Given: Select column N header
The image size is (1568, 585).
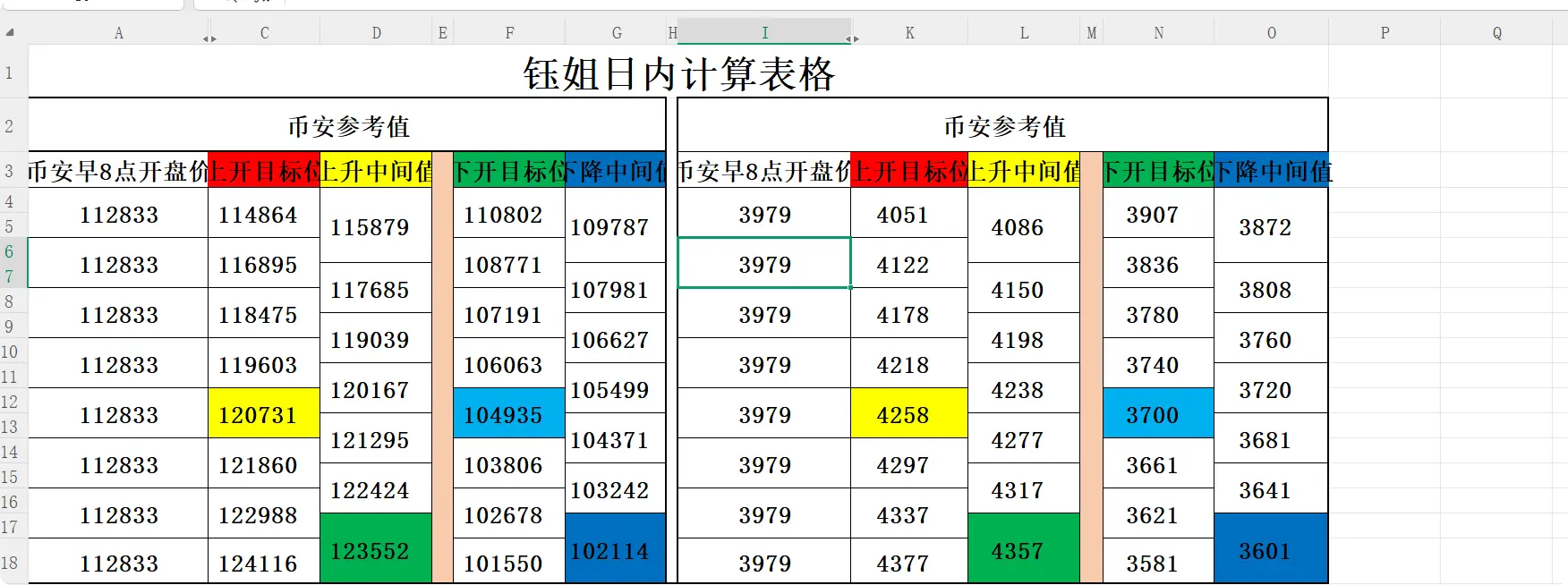Looking at the screenshot, I should (1158, 33).
